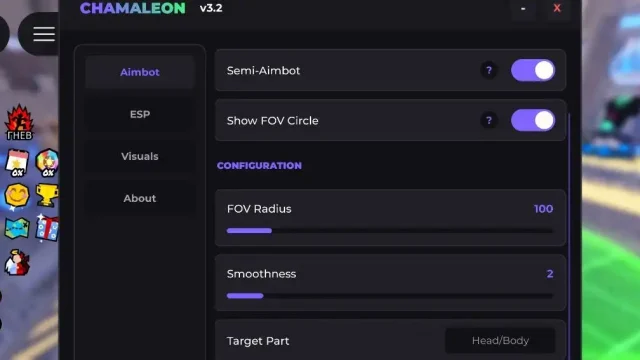This screenshot has width=640, height=360.
Task: Click the flaming ГНЕВ icon
Action: 19,122
